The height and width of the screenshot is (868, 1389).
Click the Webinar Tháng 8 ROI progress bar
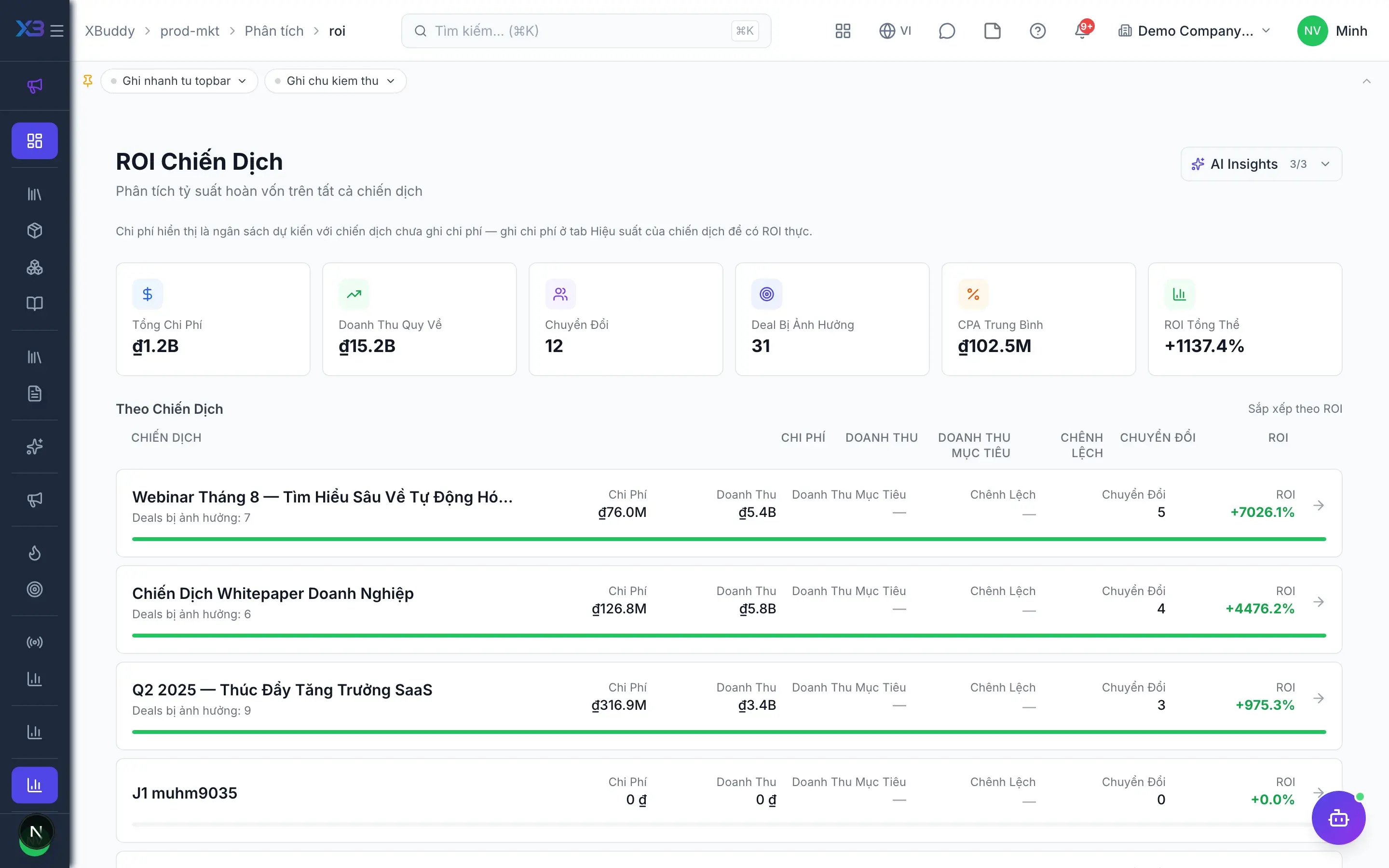[729, 539]
